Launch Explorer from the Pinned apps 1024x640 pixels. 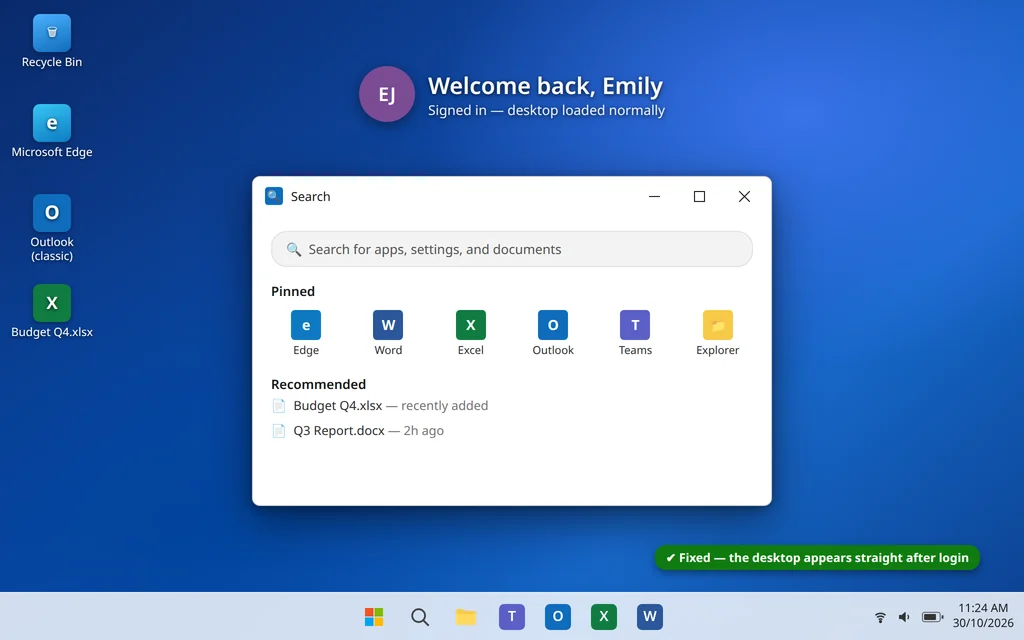(717, 332)
